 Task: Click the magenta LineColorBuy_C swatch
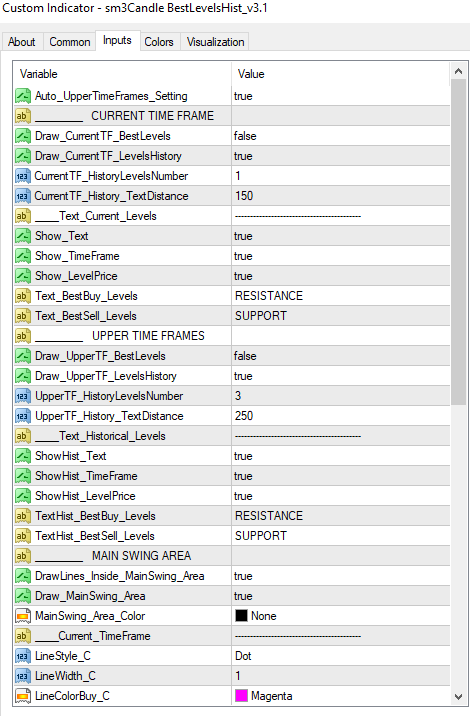pyautogui.click(x=241, y=696)
